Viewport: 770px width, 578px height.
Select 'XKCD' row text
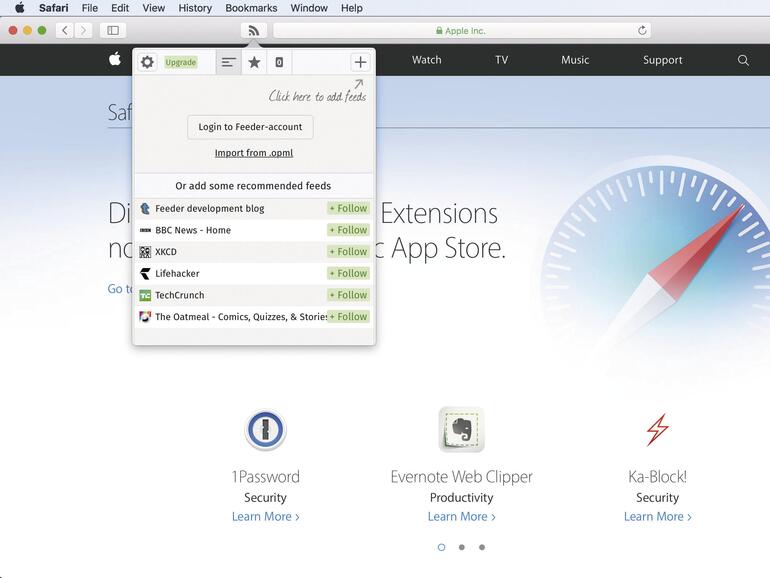166,251
